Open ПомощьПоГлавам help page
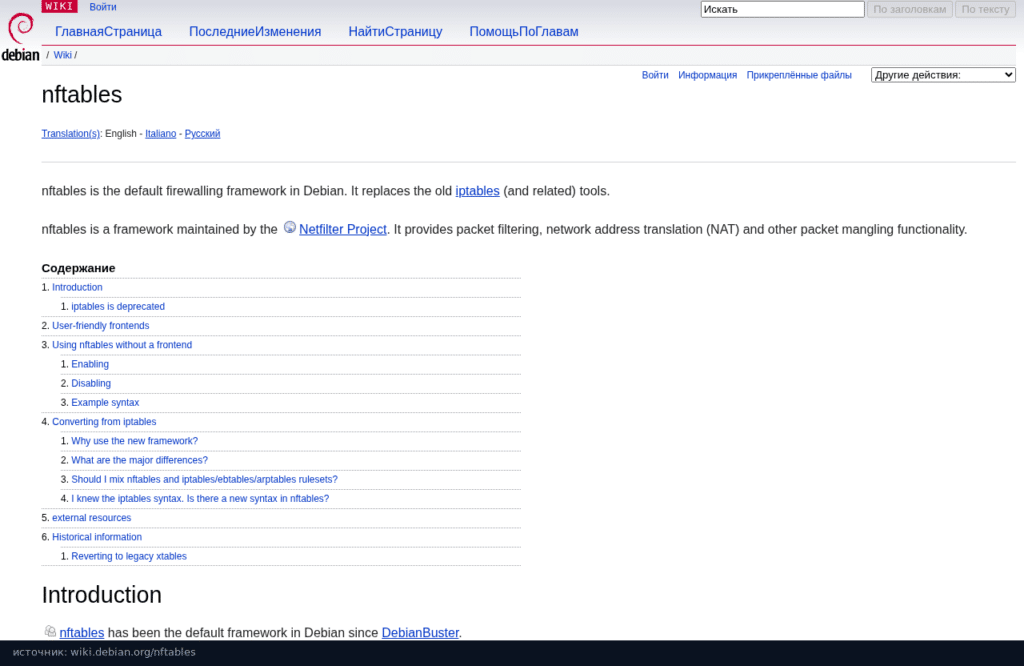The height and width of the screenshot is (666, 1024). (524, 31)
